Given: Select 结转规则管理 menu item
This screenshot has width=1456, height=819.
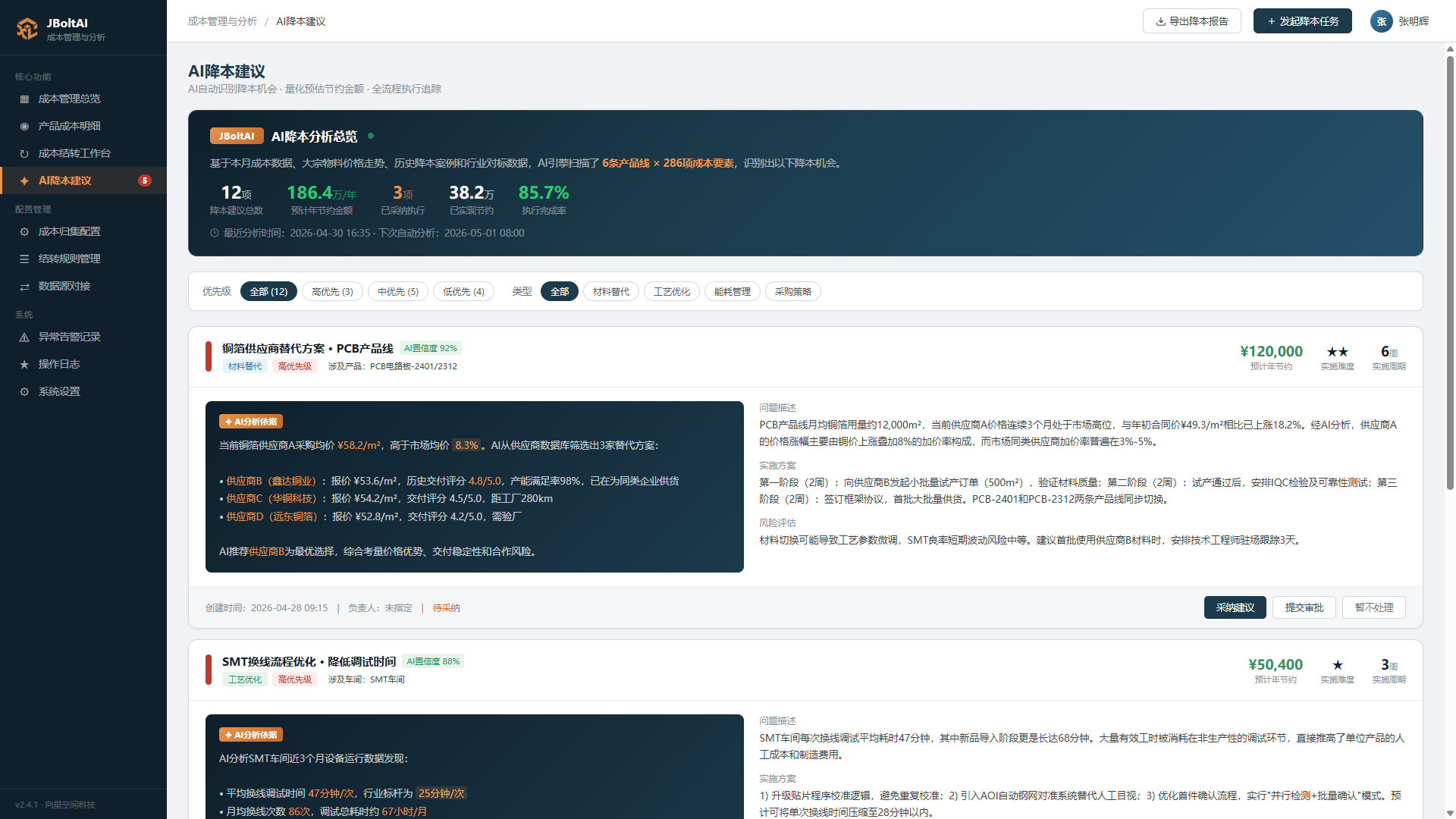Looking at the screenshot, I should [83, 259].
